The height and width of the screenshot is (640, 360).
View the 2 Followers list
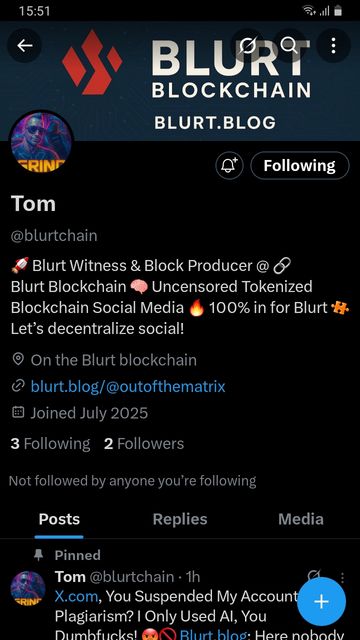pyautogui.click(x=144, y=444)
